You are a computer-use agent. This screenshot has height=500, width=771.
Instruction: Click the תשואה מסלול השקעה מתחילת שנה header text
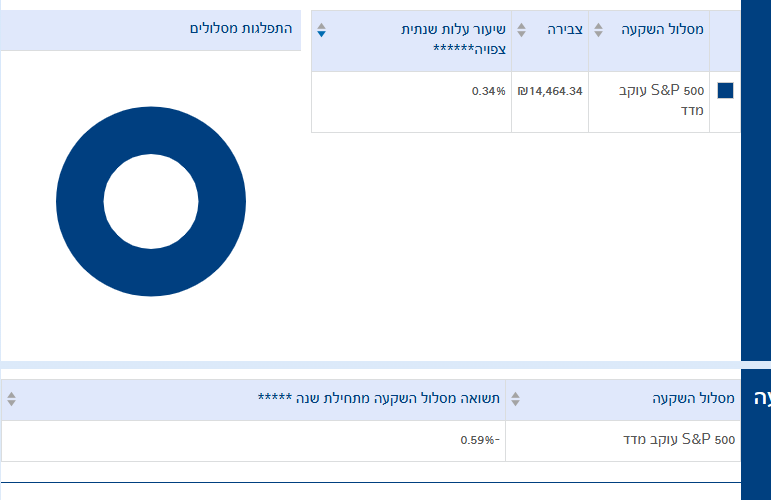point(379,398)
